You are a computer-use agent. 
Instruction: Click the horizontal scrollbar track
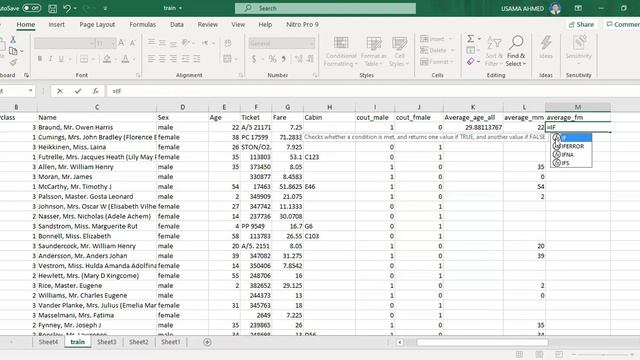click(x=482, y=342)
